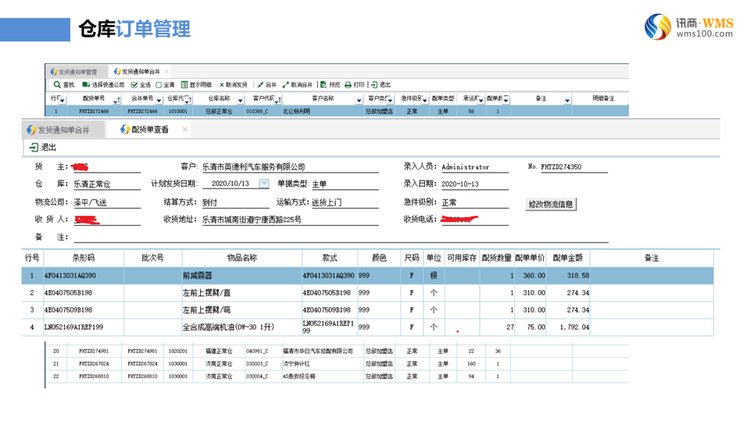Viewport: 750px width, 422px height.
Task: Open the 计划发货日期 date picker dropdown
Action: (264, 184)
